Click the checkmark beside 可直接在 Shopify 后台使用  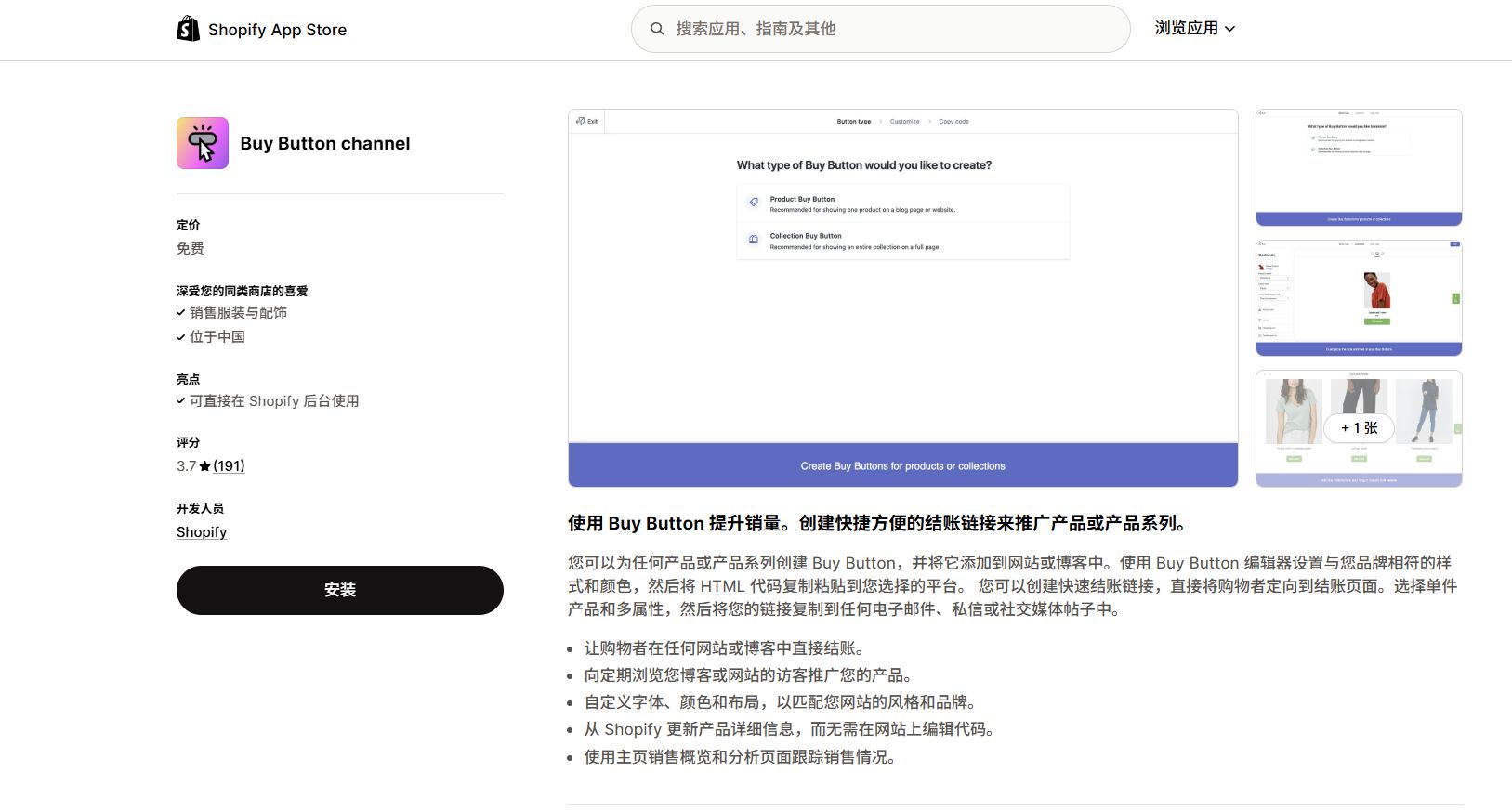tap(181, 401)
